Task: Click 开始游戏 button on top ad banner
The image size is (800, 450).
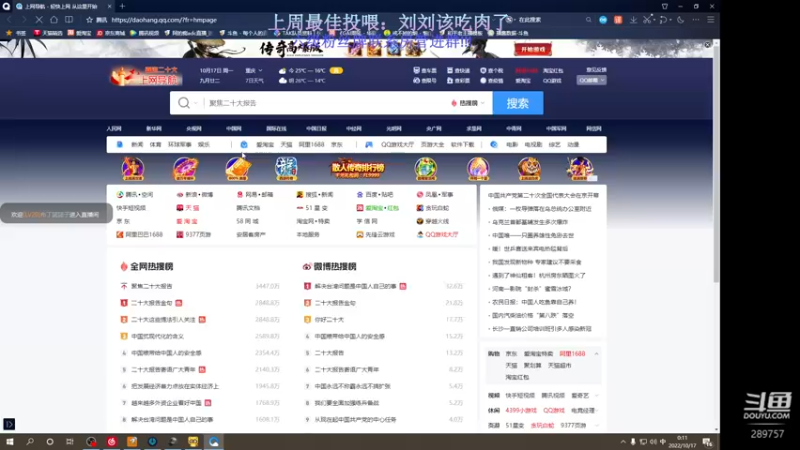Action: pyautogui.click(x=533, y=49)
